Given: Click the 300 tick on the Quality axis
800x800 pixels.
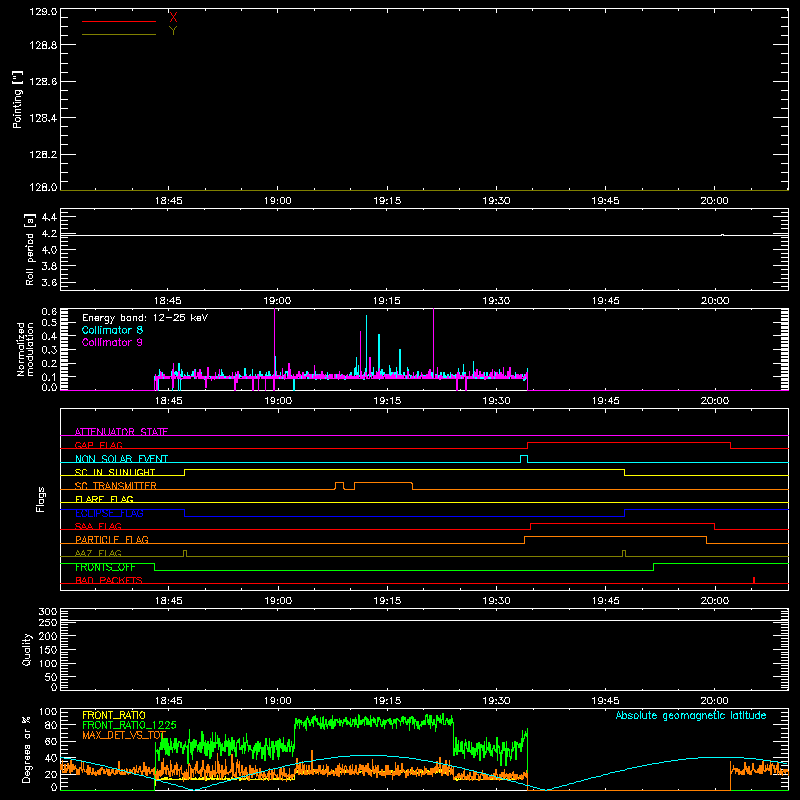Looking at the screenshot, I should click(x=48, y=612).
